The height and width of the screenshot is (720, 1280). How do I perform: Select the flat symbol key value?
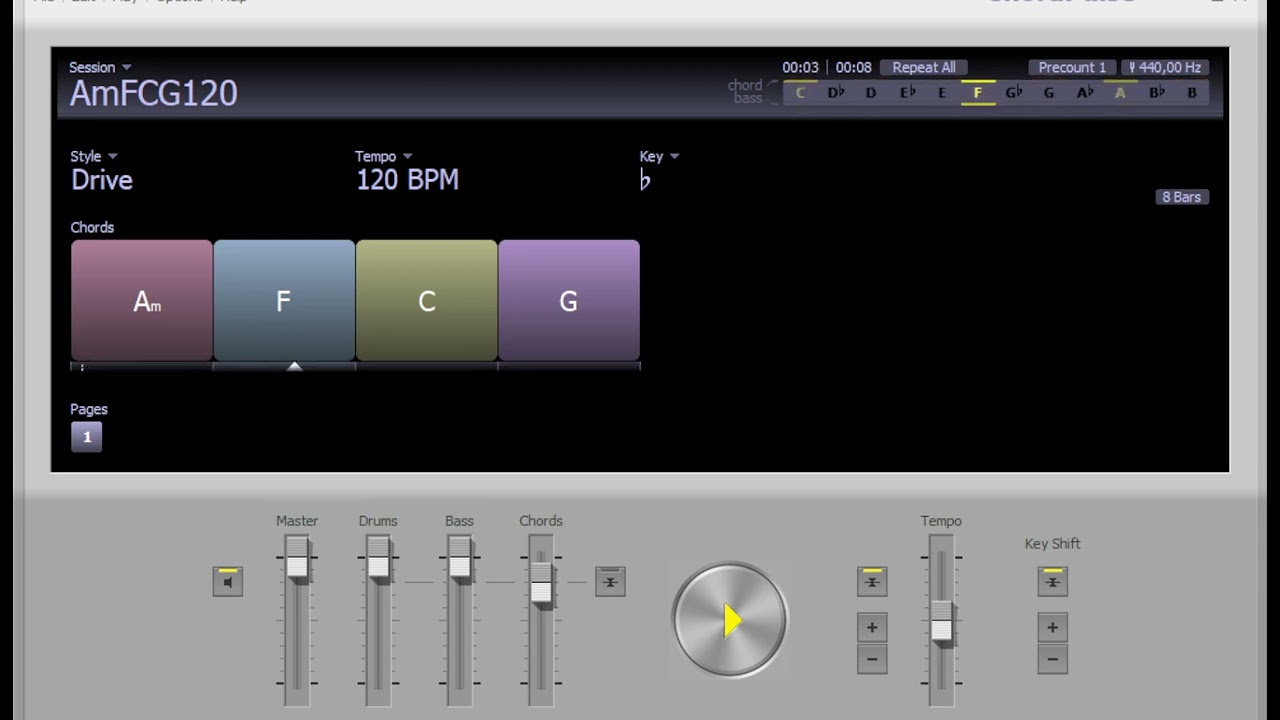645,180
